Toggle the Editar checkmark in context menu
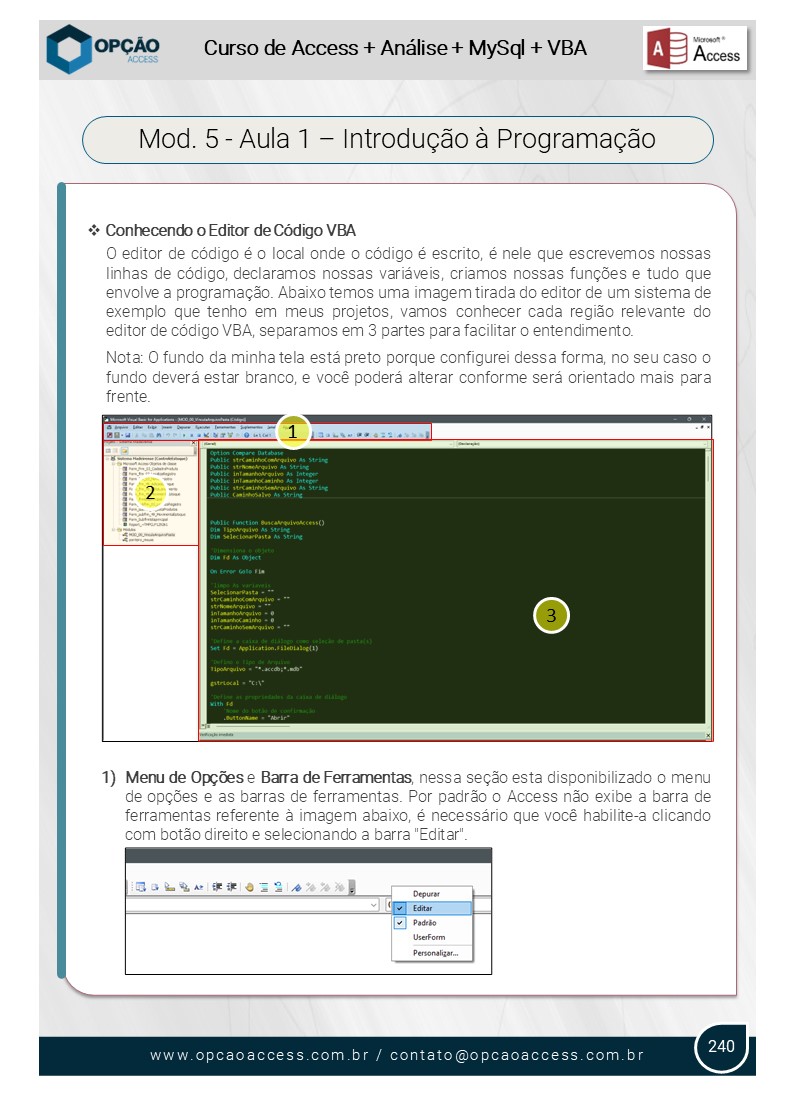794x1096 pixels. (x=400, y=908)
